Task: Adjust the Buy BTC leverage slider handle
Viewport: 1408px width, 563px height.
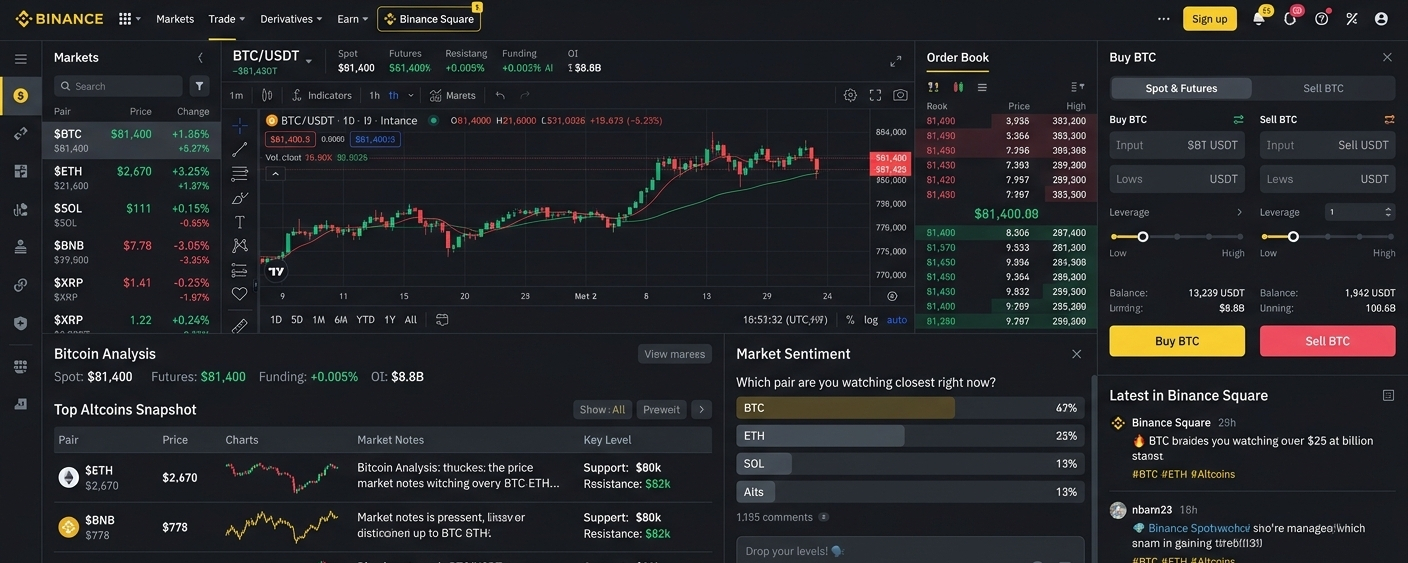Action: coord(1143,237)
